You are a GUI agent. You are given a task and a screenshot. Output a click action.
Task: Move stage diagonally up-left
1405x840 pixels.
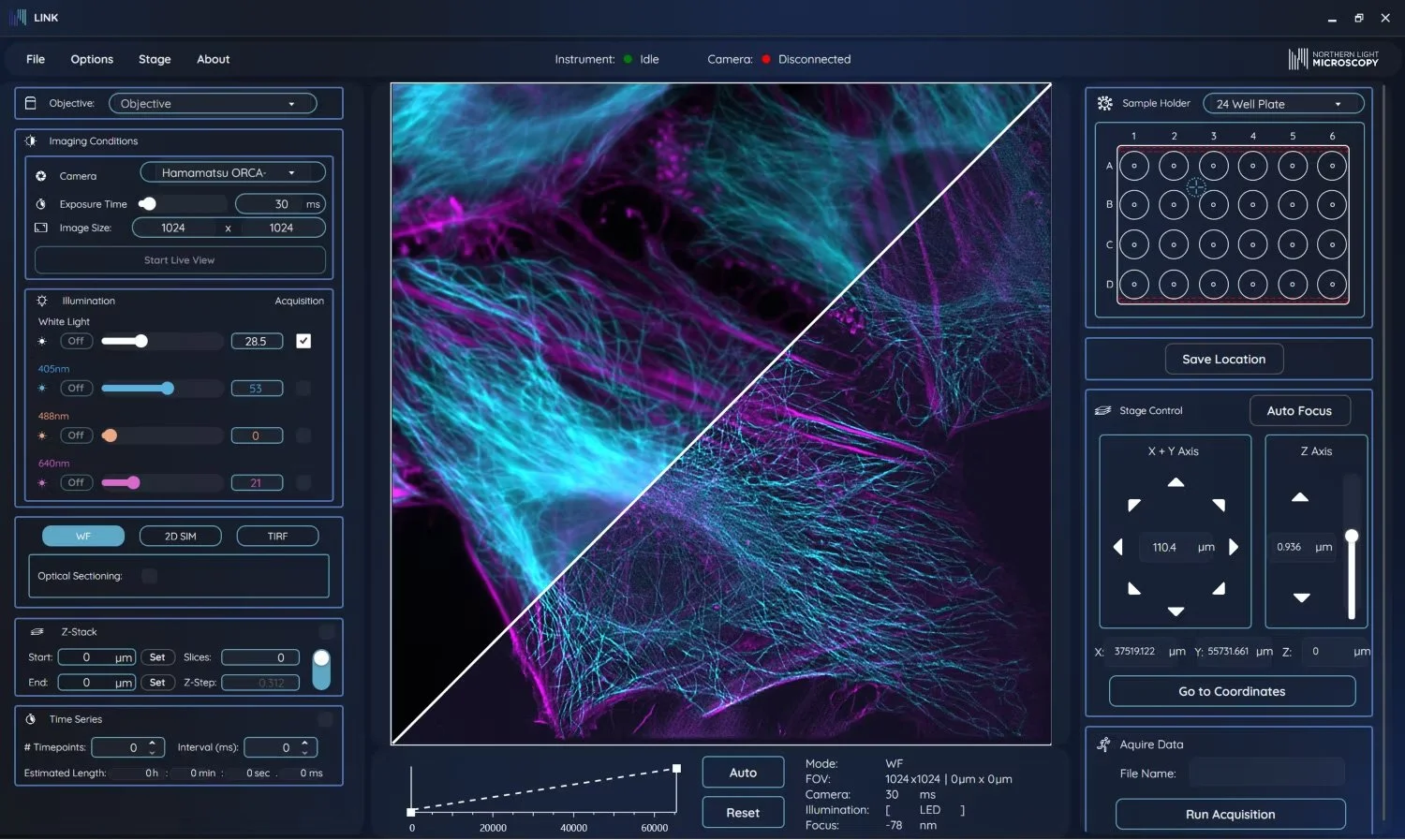click(1133, 505)
